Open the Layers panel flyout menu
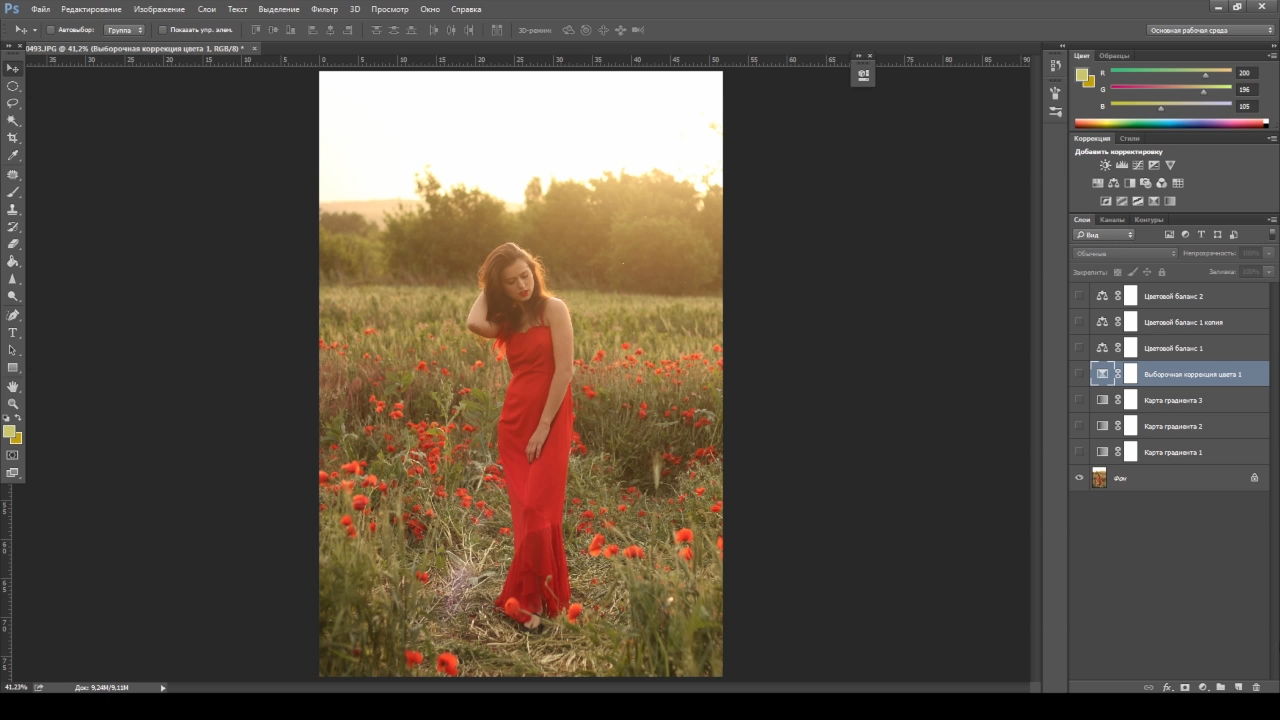Screen dimensions: 1280x720 1272,219
